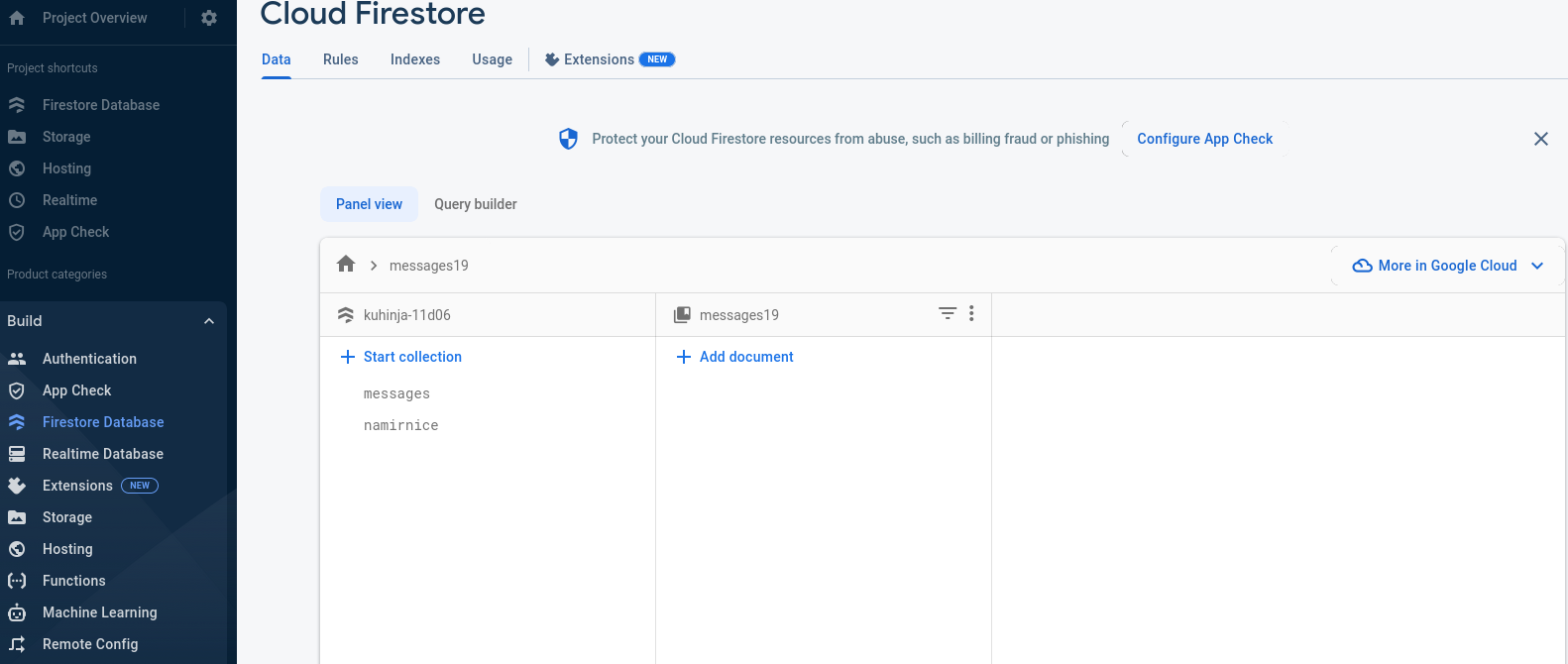Image resolution: width=1568 pixels, height=664 pixels.
Task: Open Functions under Build
Action: tap(73, 581)
